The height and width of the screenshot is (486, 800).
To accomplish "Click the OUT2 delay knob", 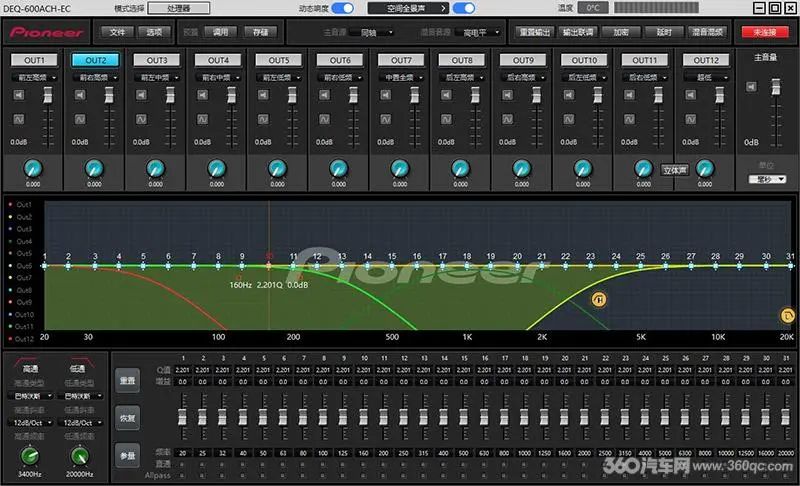I will point(94,168).
